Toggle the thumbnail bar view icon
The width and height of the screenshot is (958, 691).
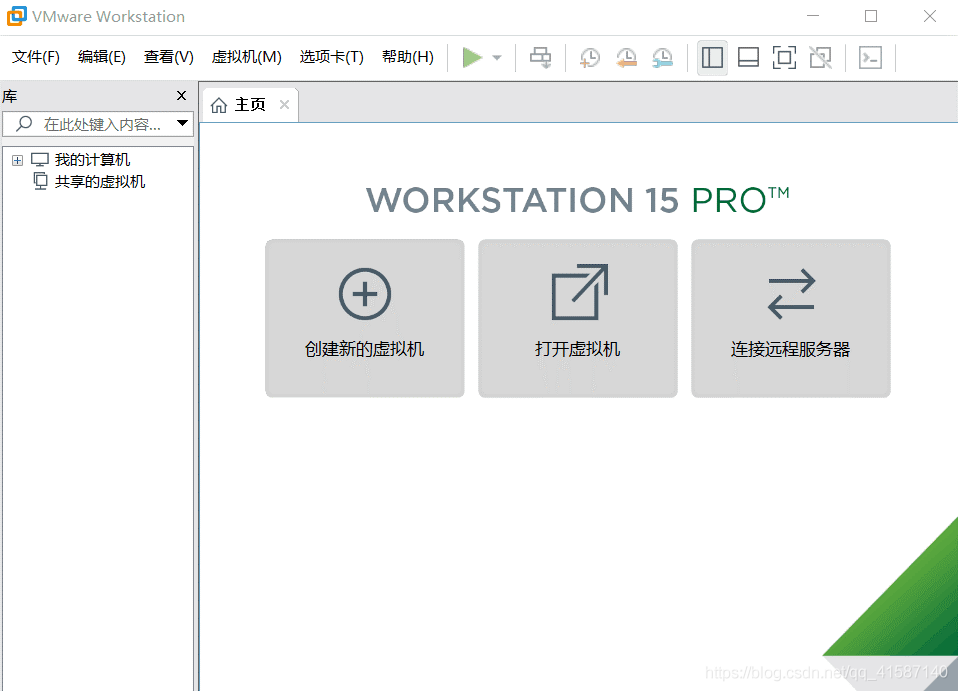(x=748, y=58)
